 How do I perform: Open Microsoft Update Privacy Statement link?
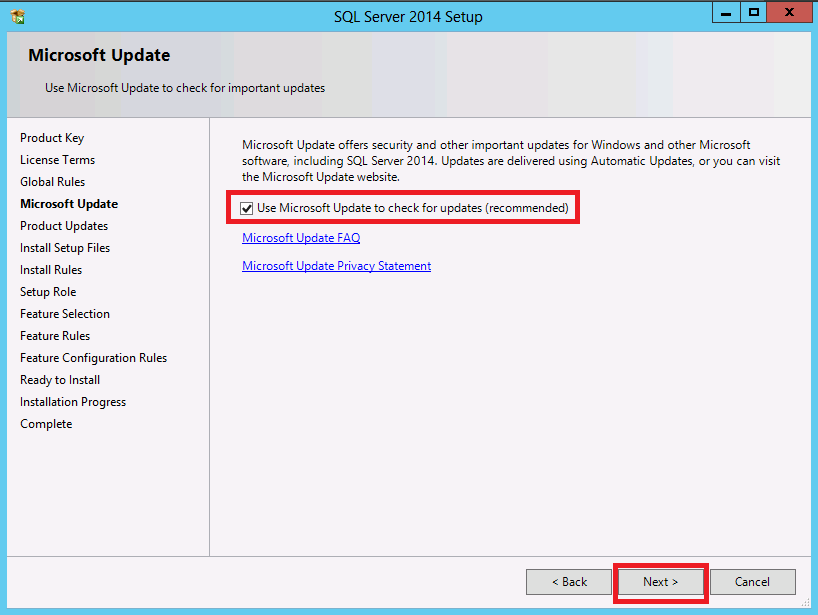pos(336,266)
